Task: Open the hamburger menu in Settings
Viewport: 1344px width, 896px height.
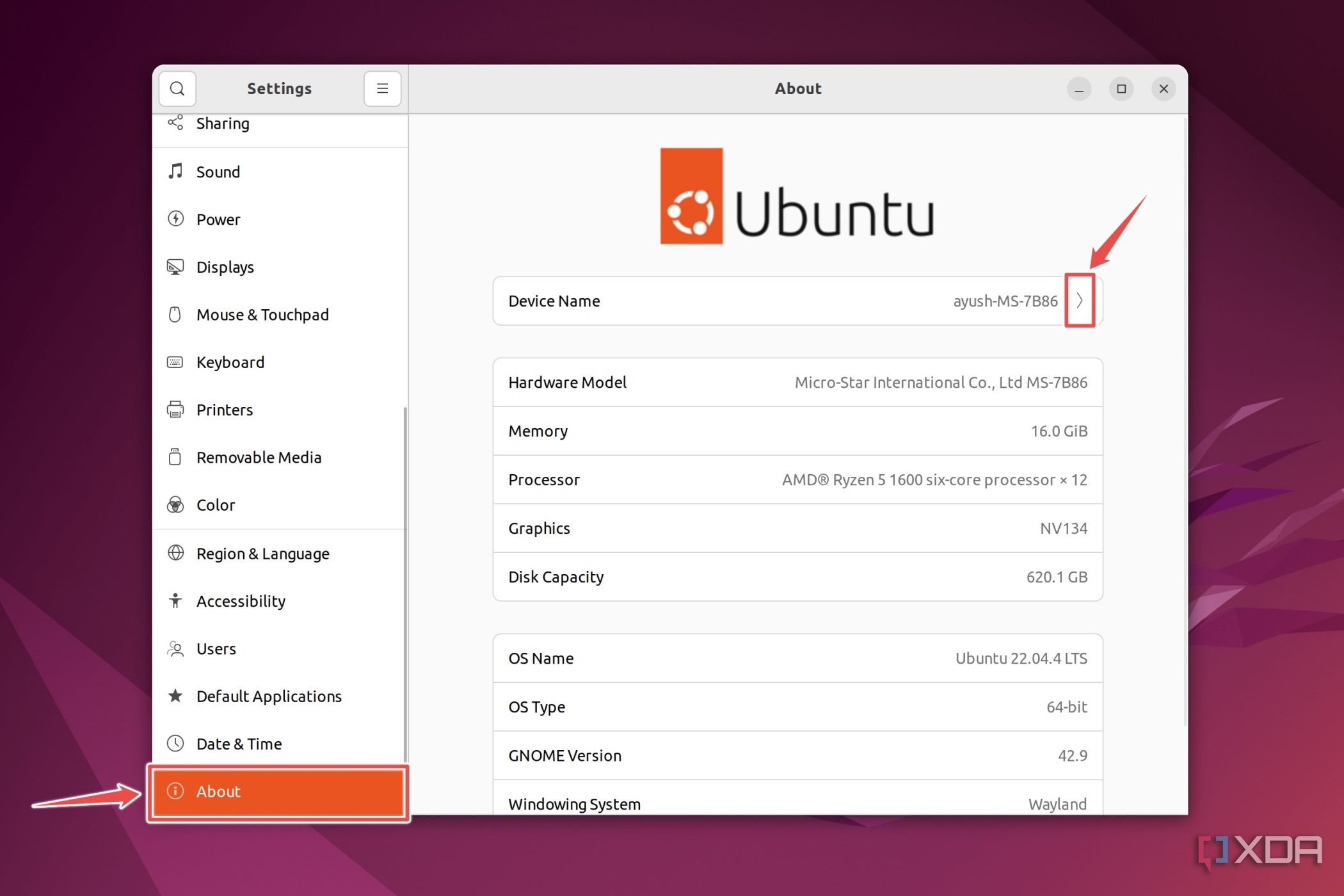Action: point(382,88)
